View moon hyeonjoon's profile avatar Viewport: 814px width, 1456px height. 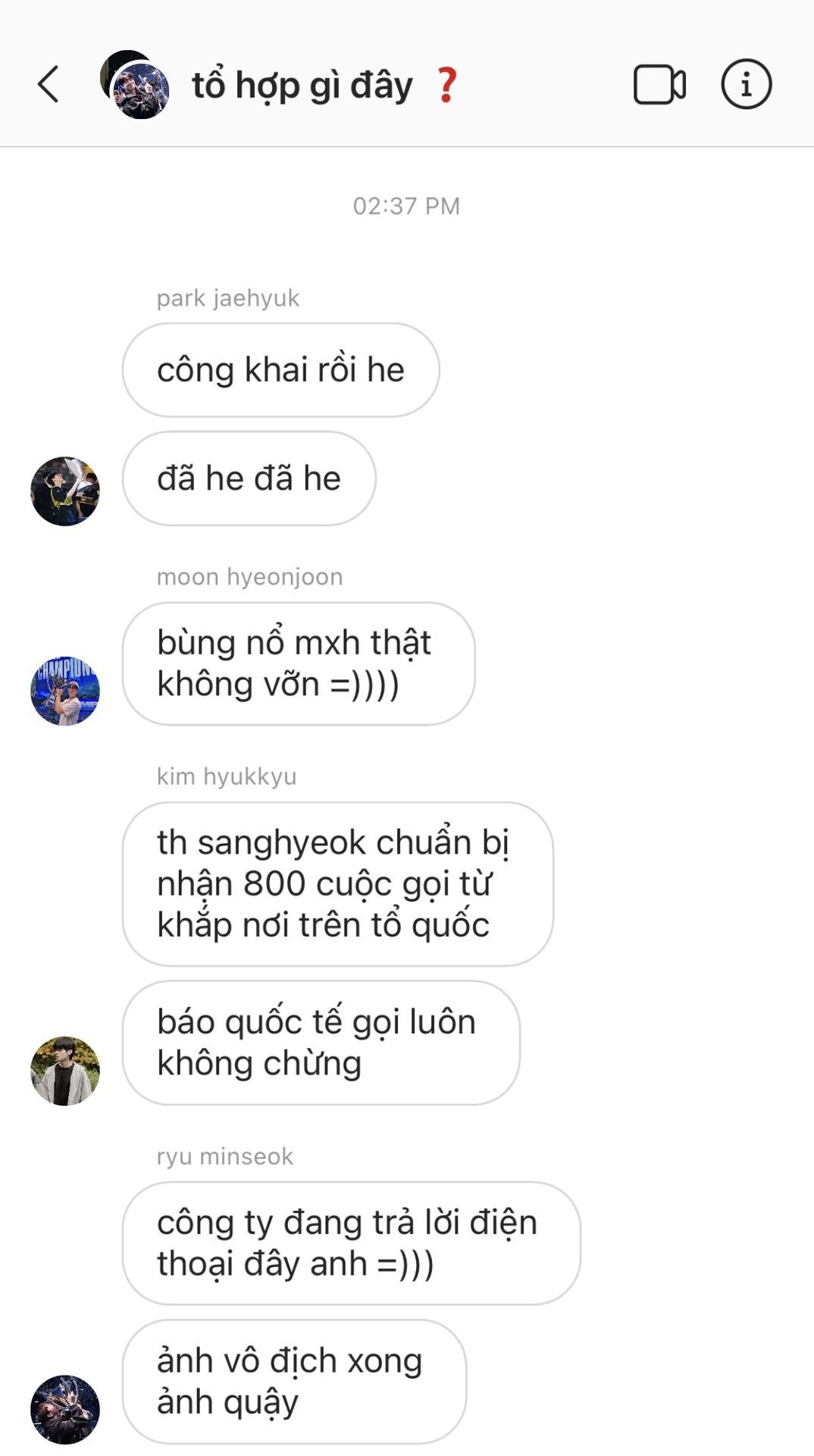click(x=65, y=691)
